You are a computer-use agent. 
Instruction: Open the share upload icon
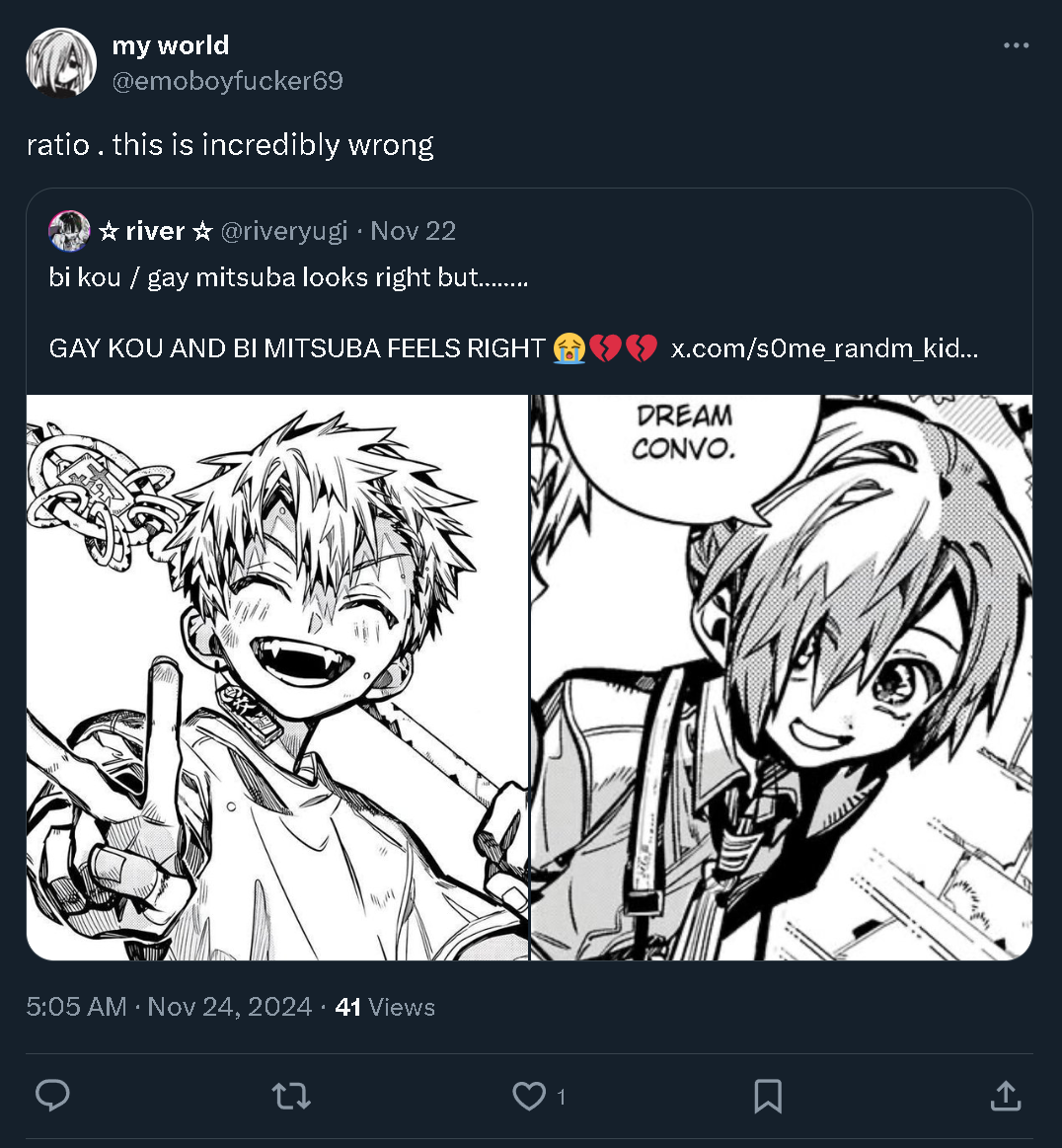(1006, 1096)
